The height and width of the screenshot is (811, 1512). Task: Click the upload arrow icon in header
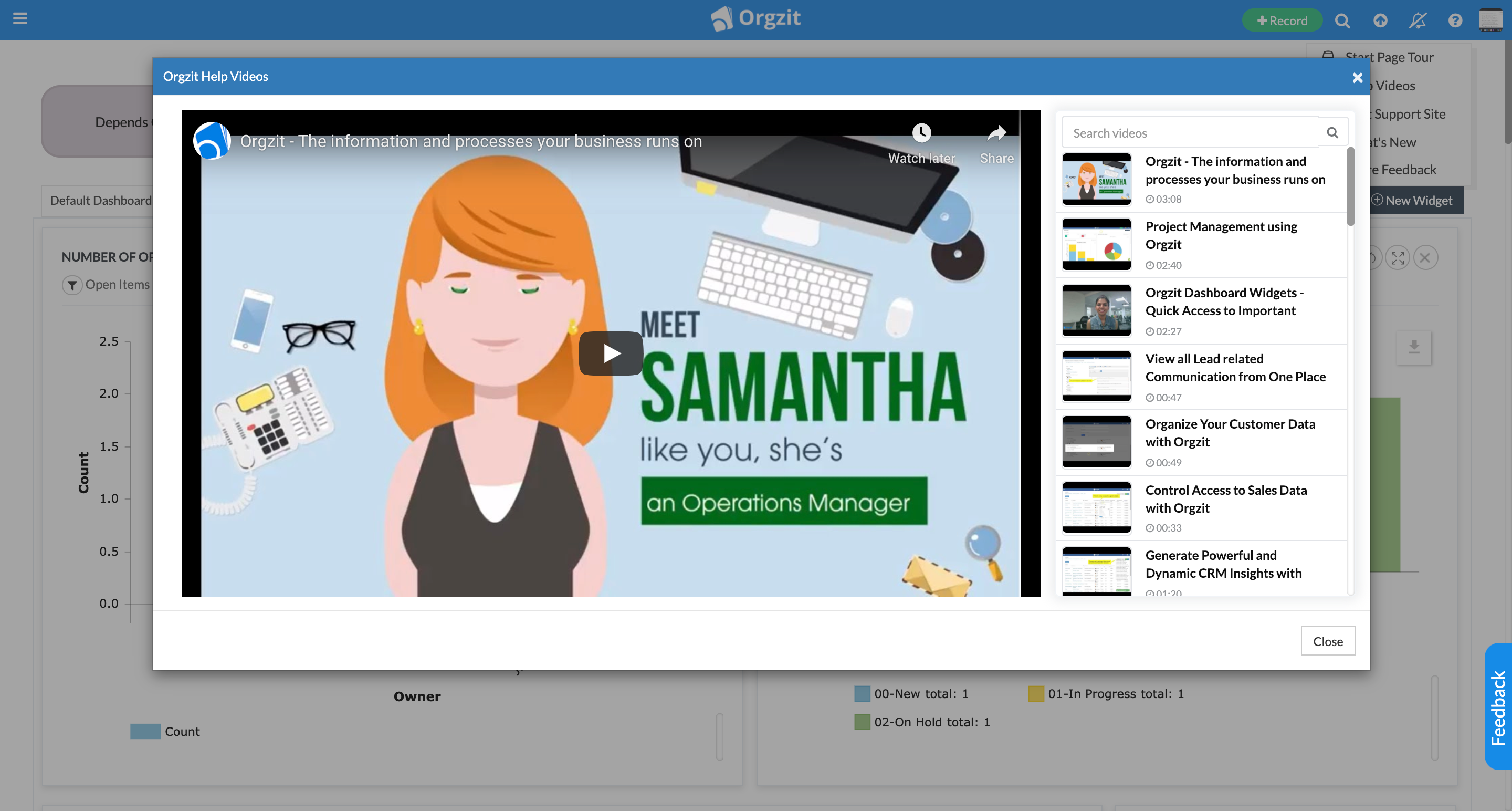pos(1380,20)
